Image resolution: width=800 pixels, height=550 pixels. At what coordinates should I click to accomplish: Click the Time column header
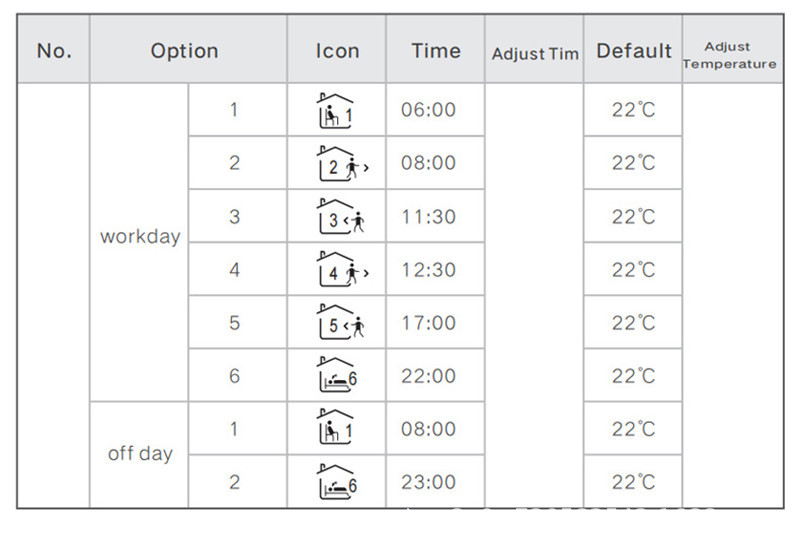(436, 51)
